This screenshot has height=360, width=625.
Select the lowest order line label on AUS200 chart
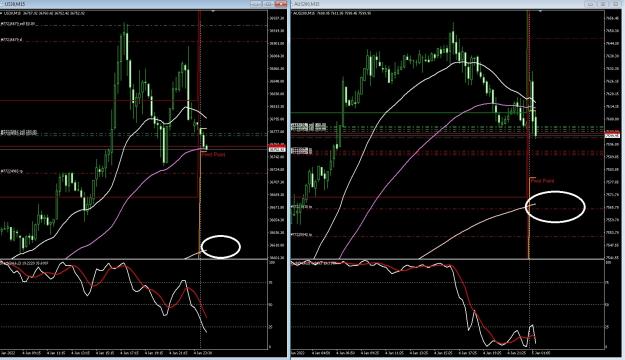(x=301, y=235)
